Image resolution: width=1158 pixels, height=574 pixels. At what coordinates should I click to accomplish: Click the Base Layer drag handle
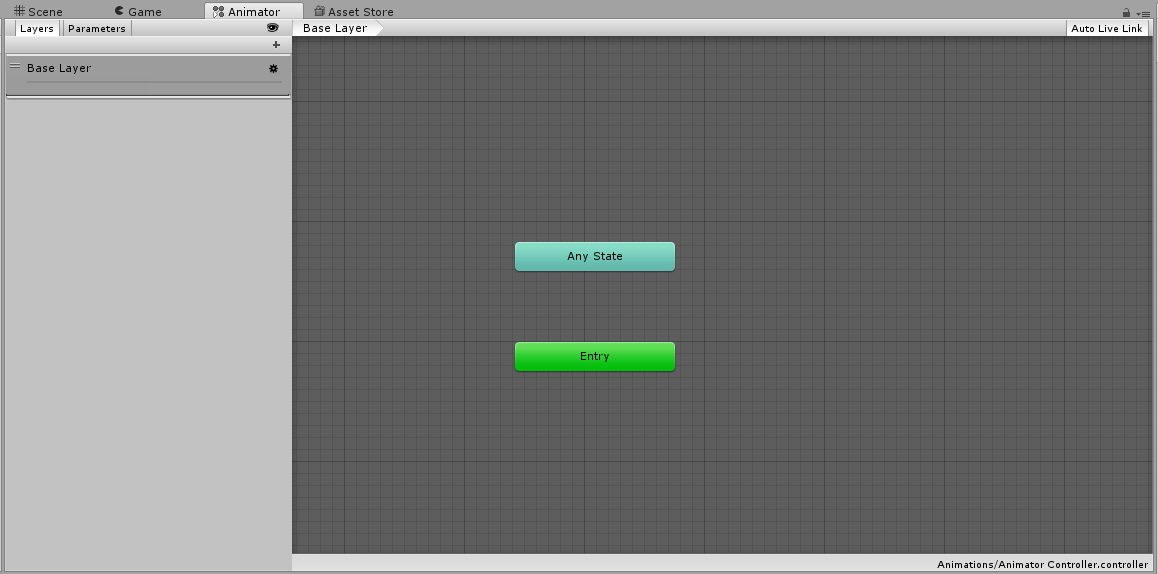coord(15,67)
